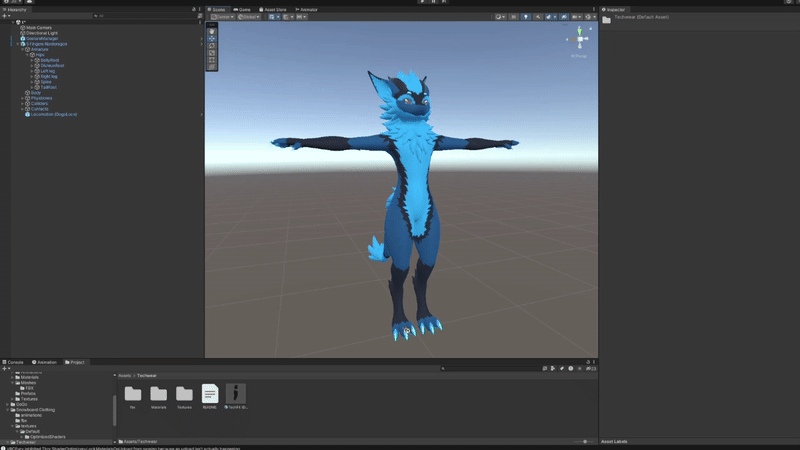The image size is (800, 450).
Task: Select the Scale tool
Action: pos(212,53)
